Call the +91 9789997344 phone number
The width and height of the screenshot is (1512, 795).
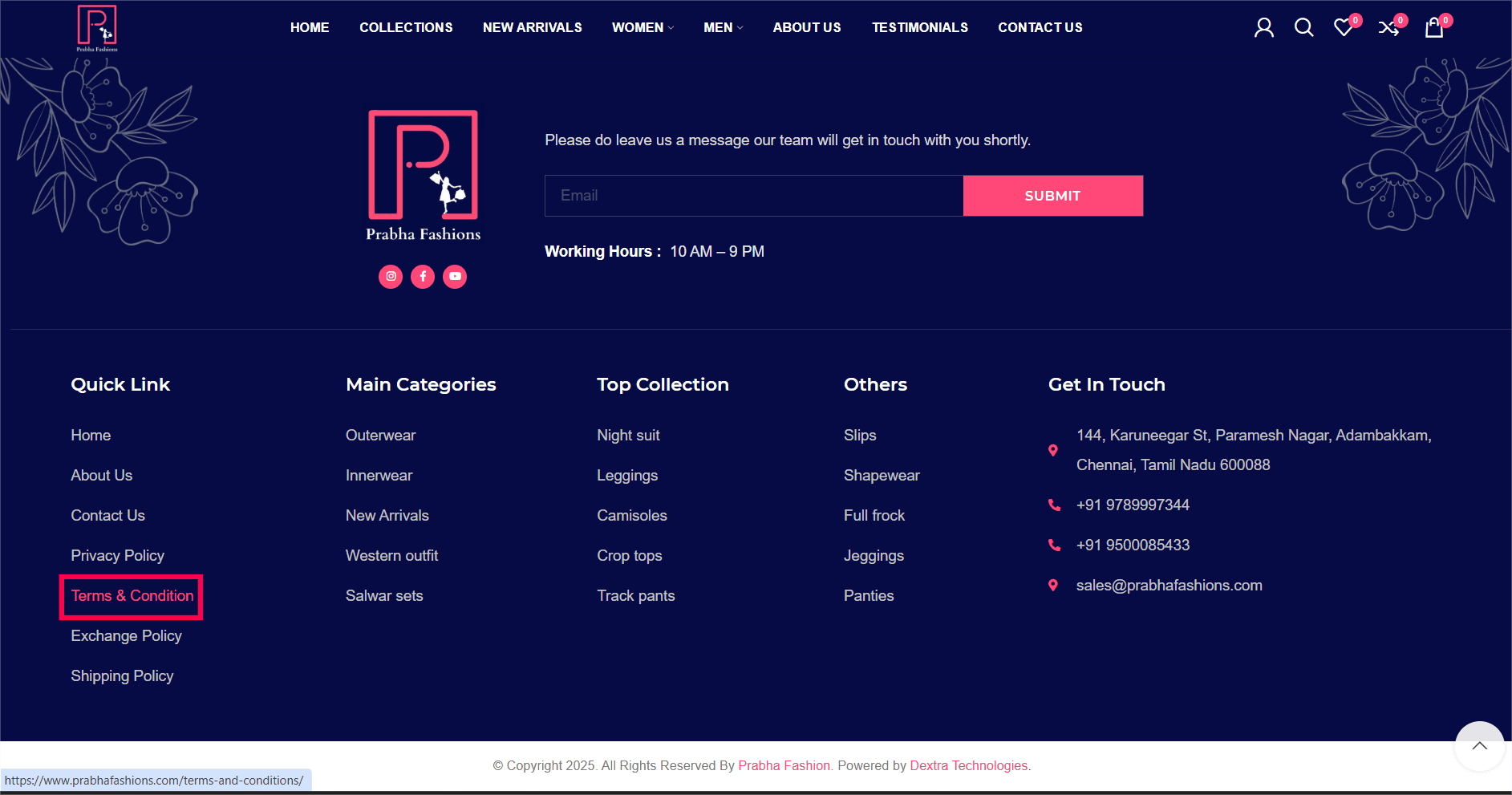1133,505
